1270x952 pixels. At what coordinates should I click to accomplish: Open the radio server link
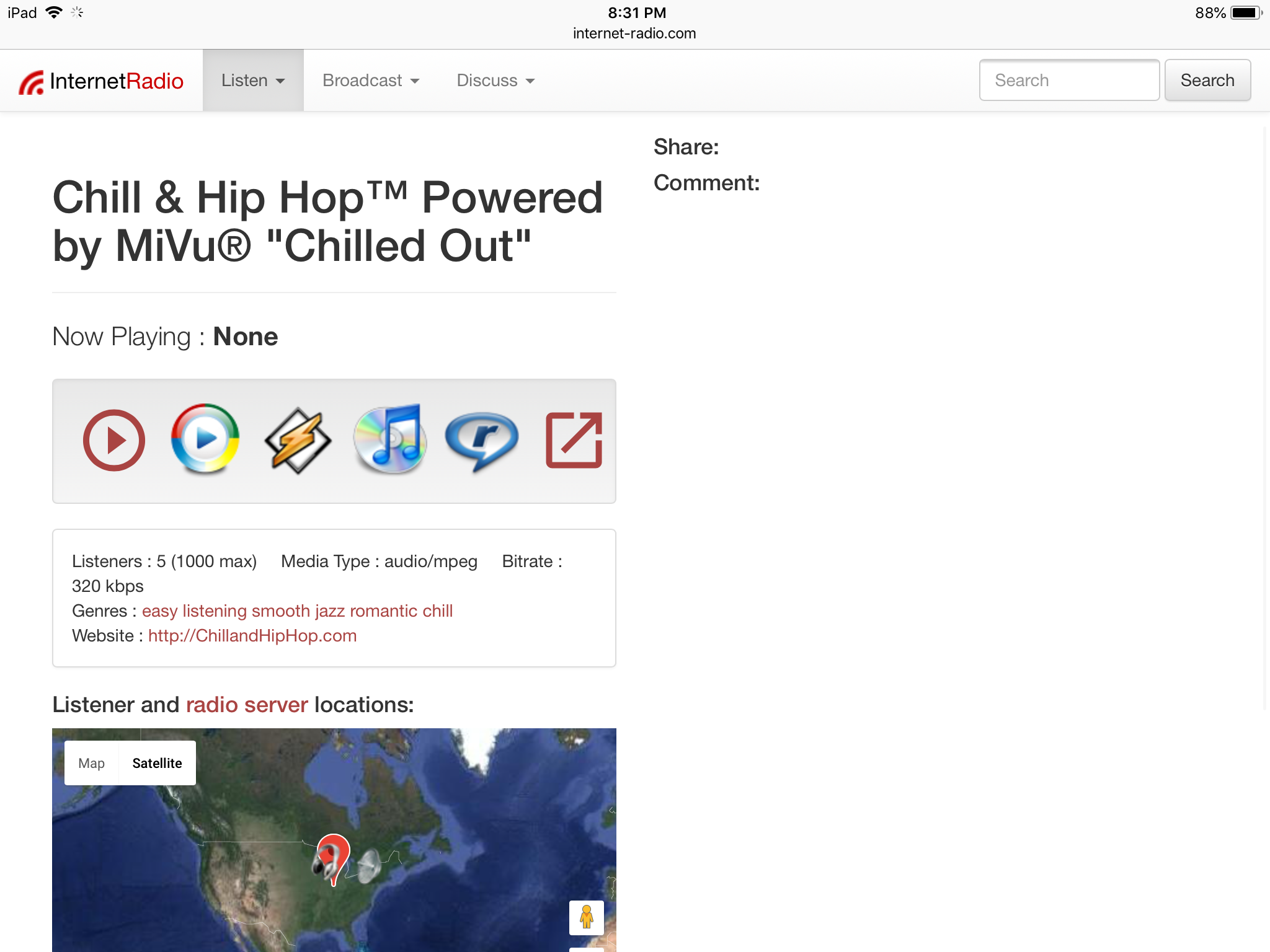pyautogui.click(x=247, y=705)
